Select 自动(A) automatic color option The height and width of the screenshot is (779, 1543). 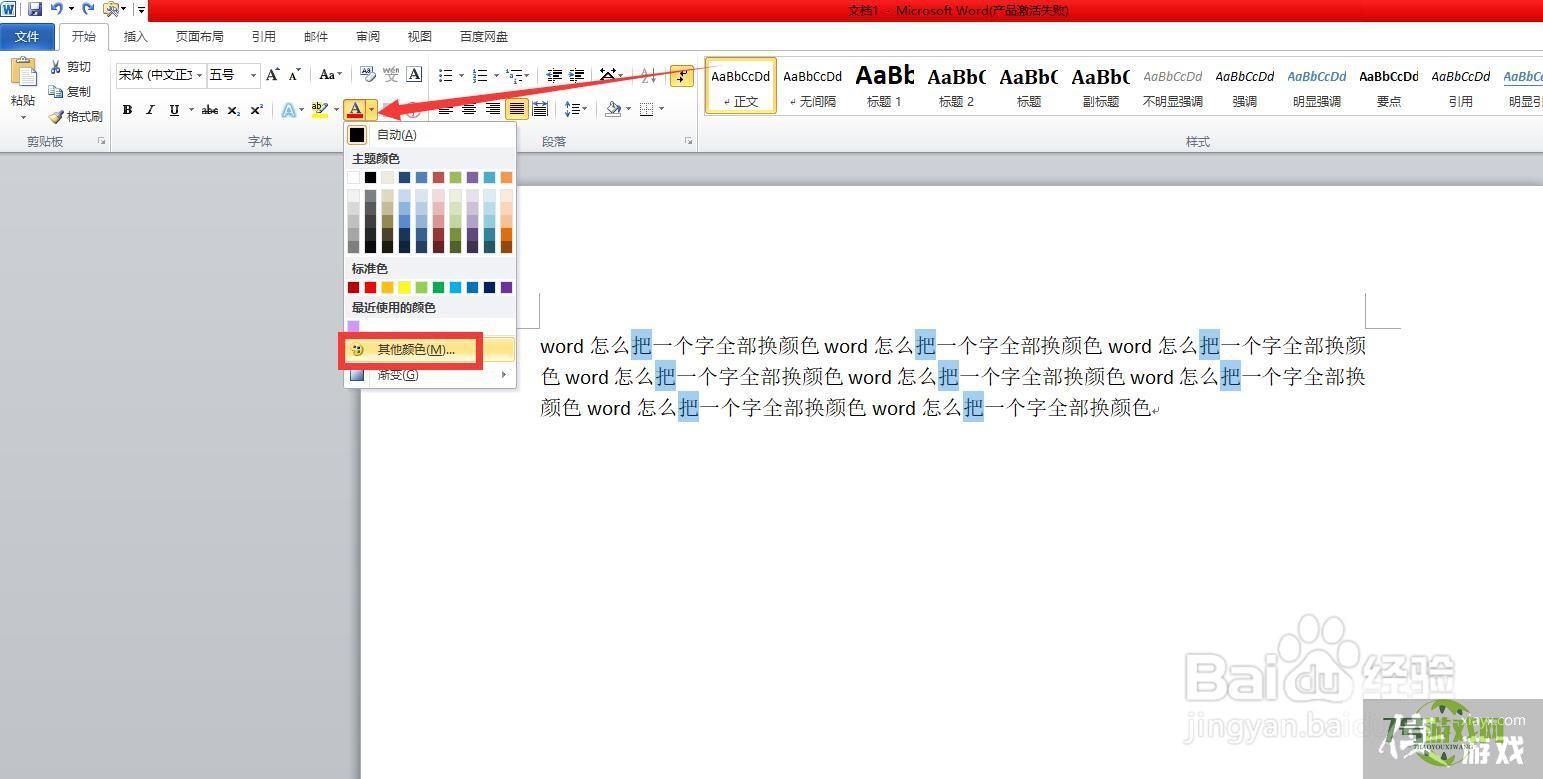tap(430, 134)
